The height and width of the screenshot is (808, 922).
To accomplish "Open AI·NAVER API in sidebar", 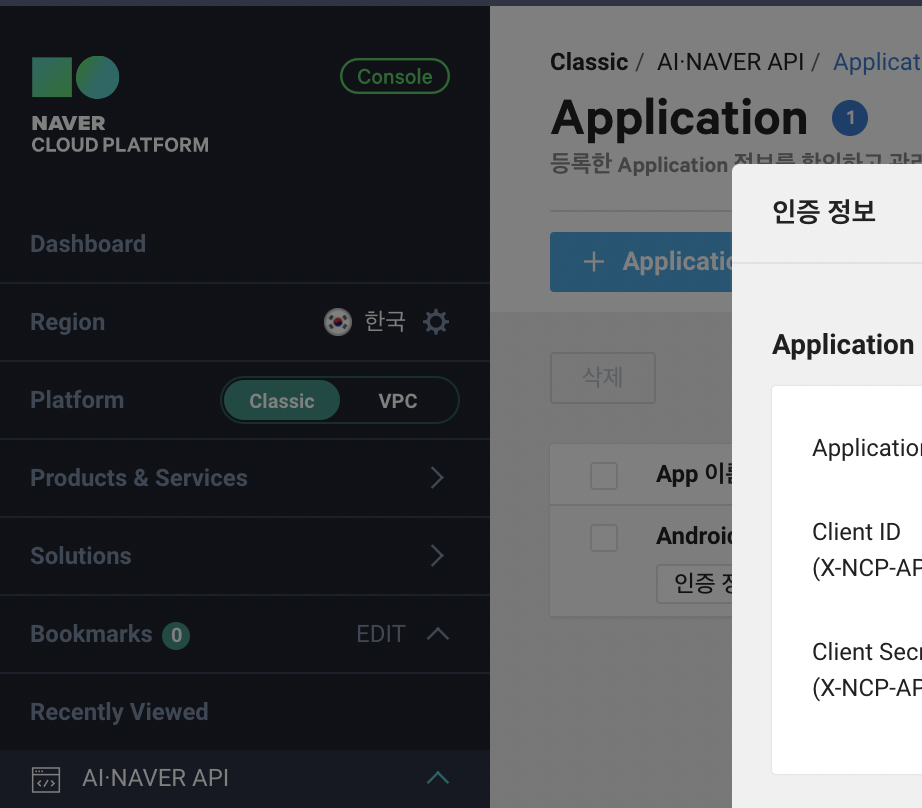I will [245, 779].
